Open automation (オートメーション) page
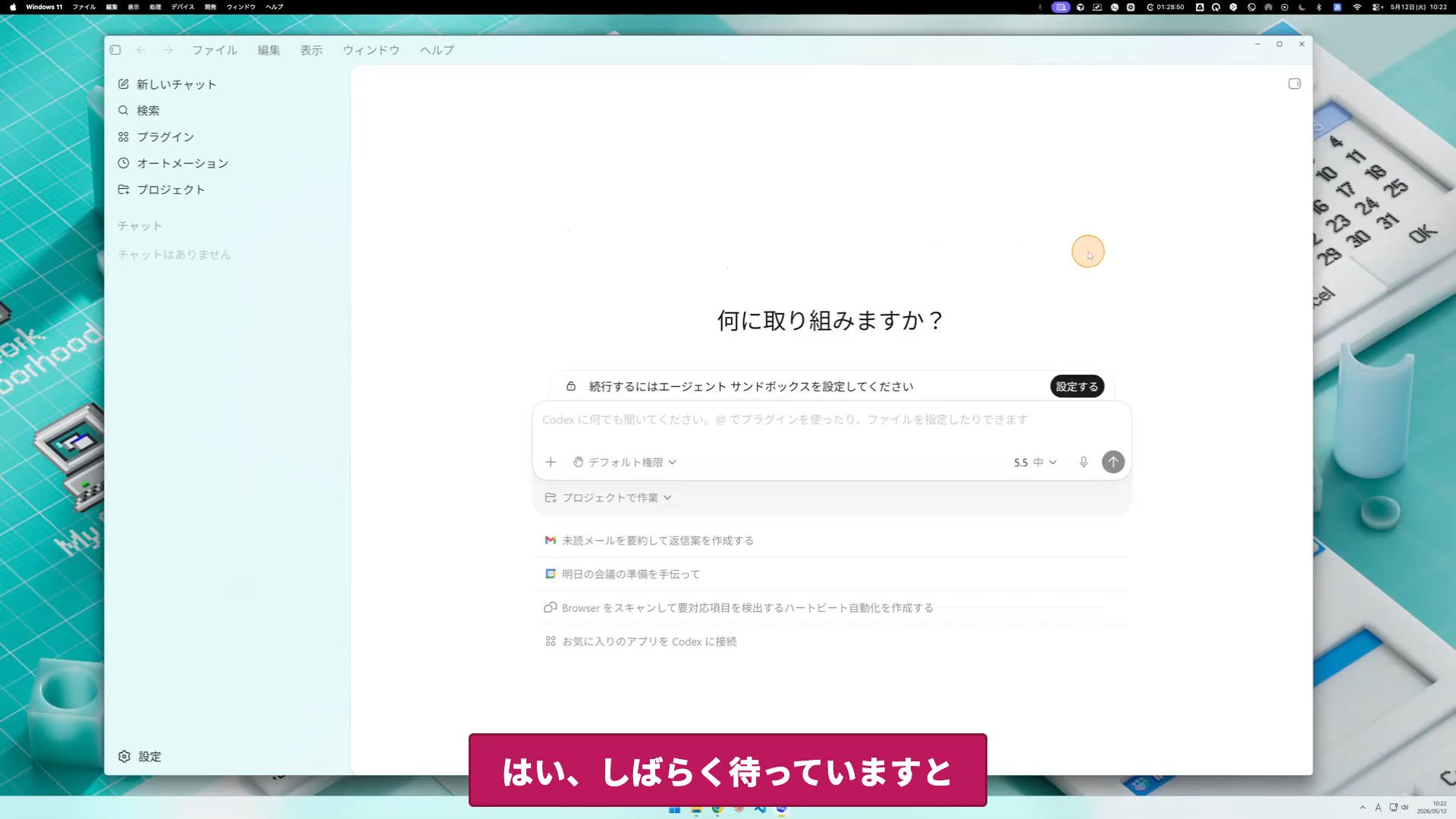This screenshot has height=819, width=1456. coord(173,164)
